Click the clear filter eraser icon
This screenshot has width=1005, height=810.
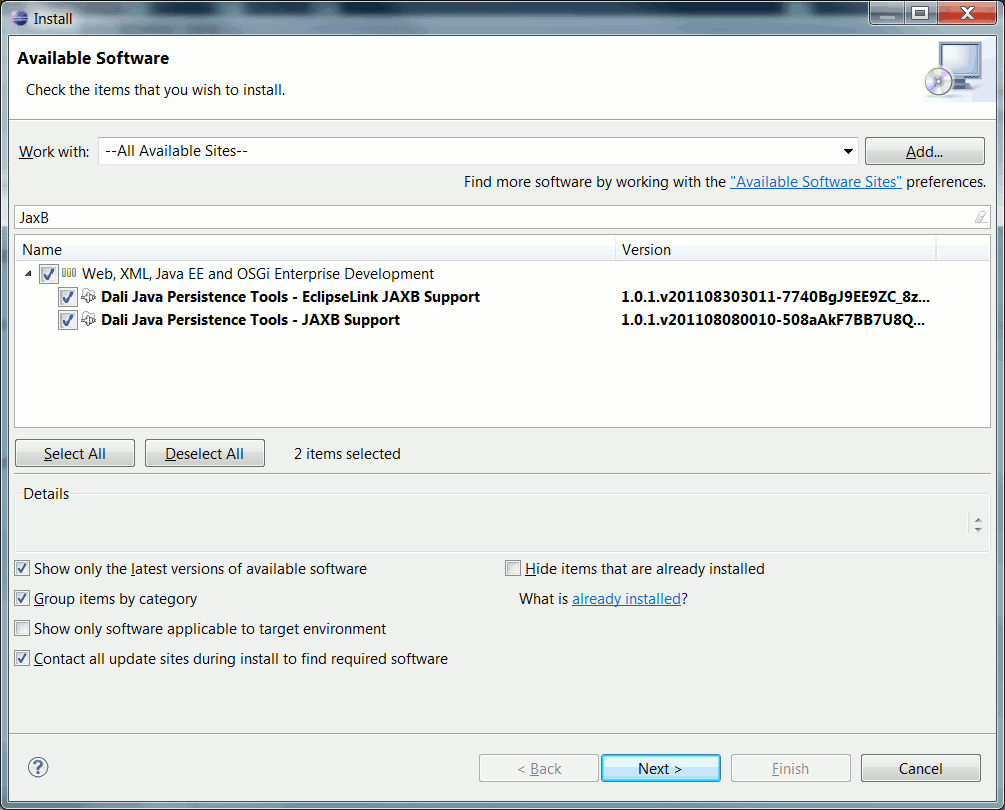point(980,217)
